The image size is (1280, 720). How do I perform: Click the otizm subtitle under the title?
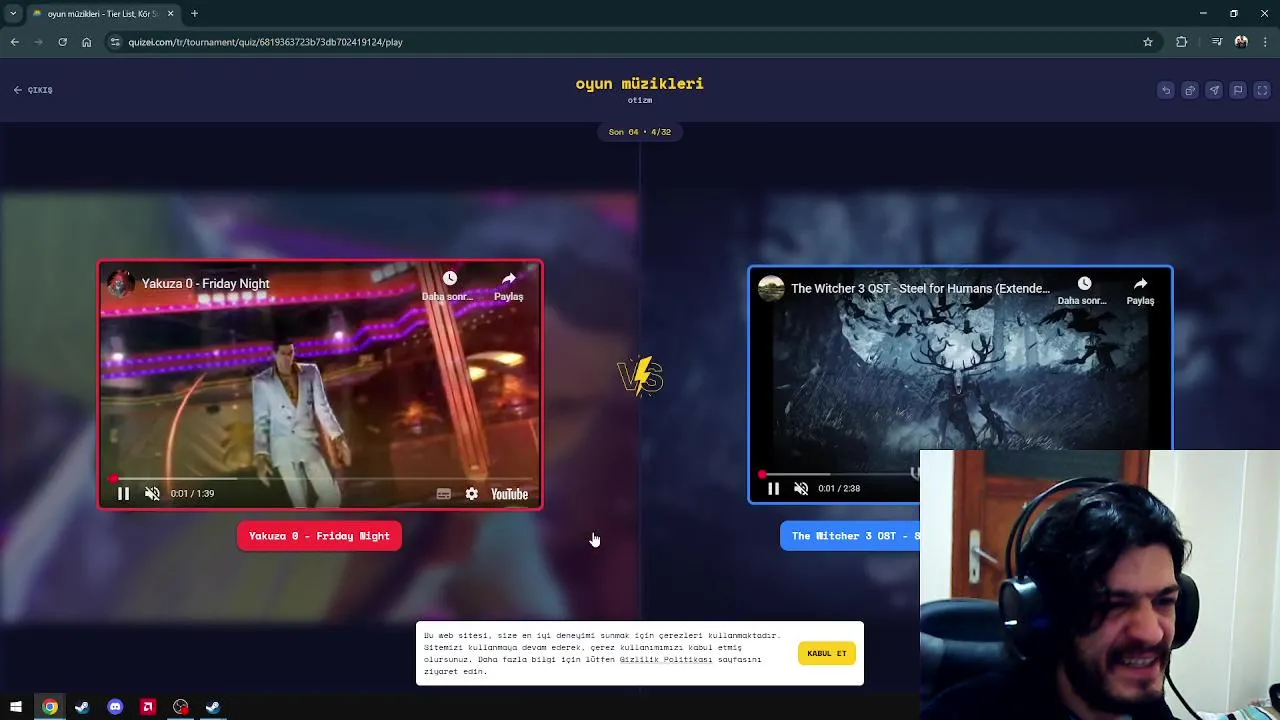(640, 100)
